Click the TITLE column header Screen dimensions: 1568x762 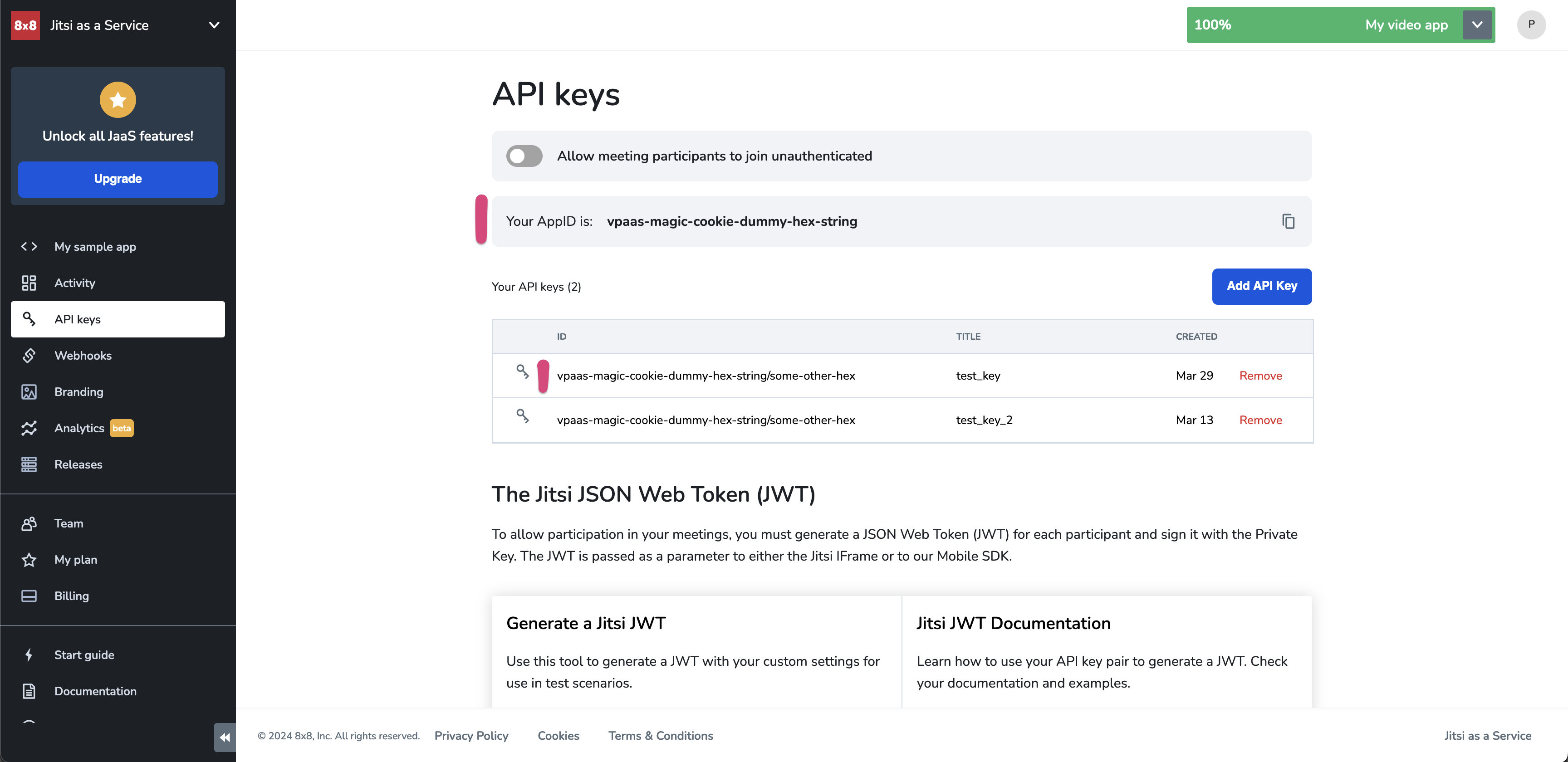(x=968, y=337)
